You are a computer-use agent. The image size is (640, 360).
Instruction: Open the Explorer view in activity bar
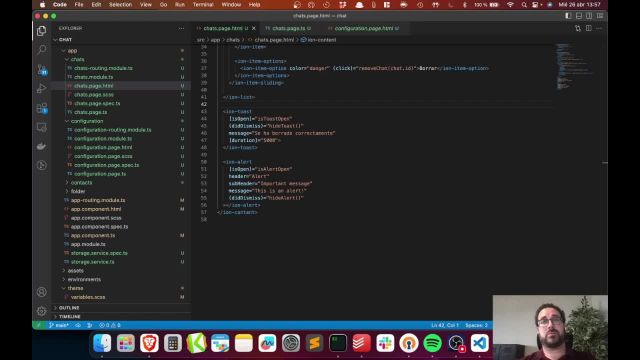tap(41, 31)
